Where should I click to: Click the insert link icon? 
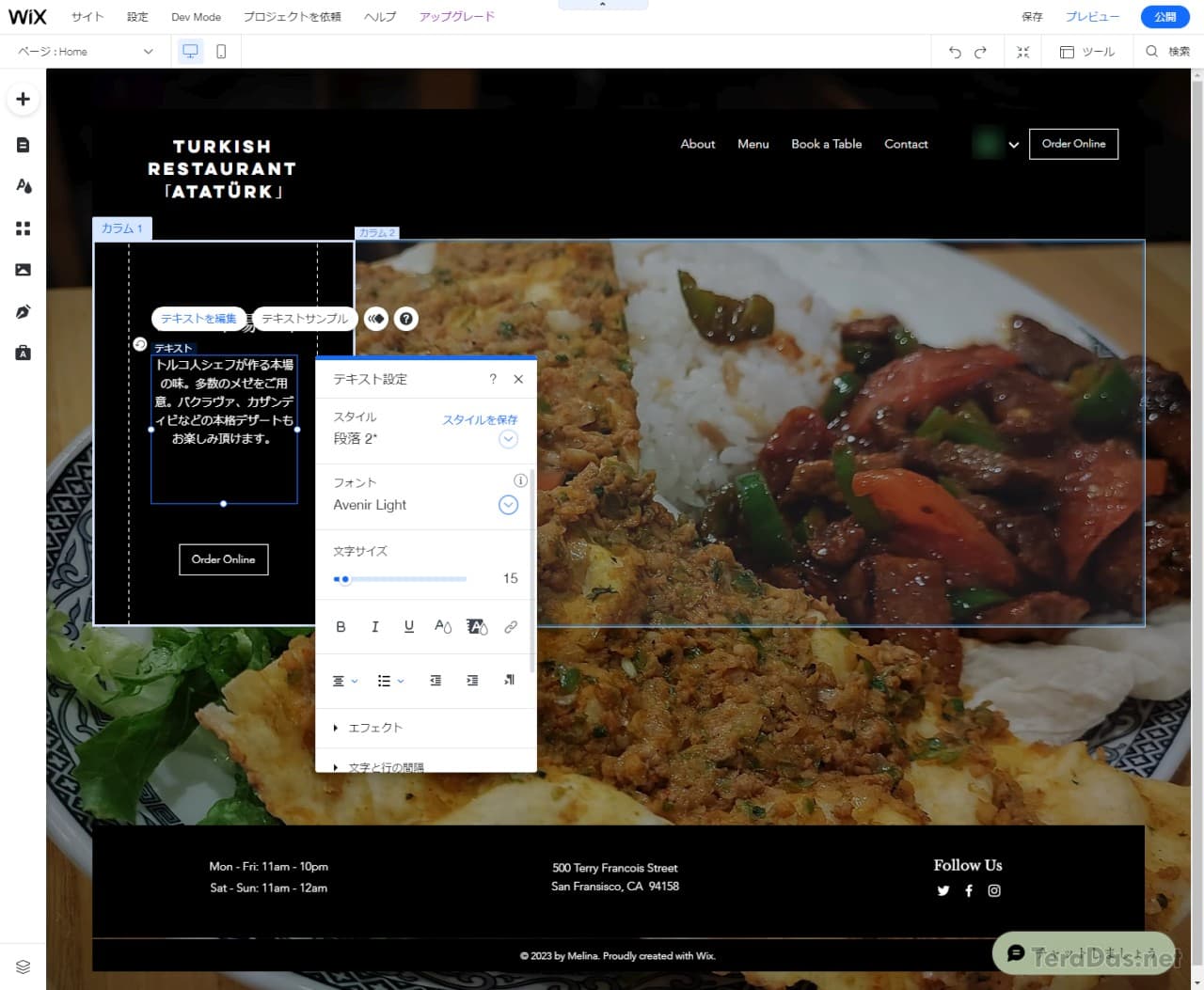[x=511, y=627]
